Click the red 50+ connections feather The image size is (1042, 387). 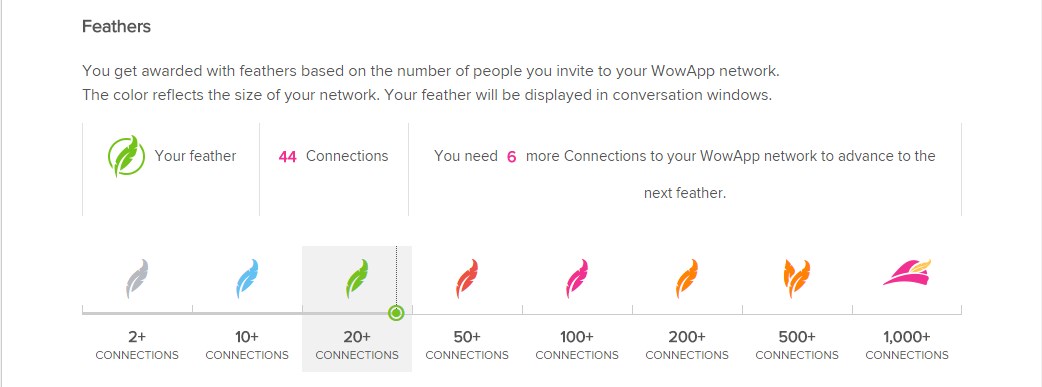click(x=467, y=279)
